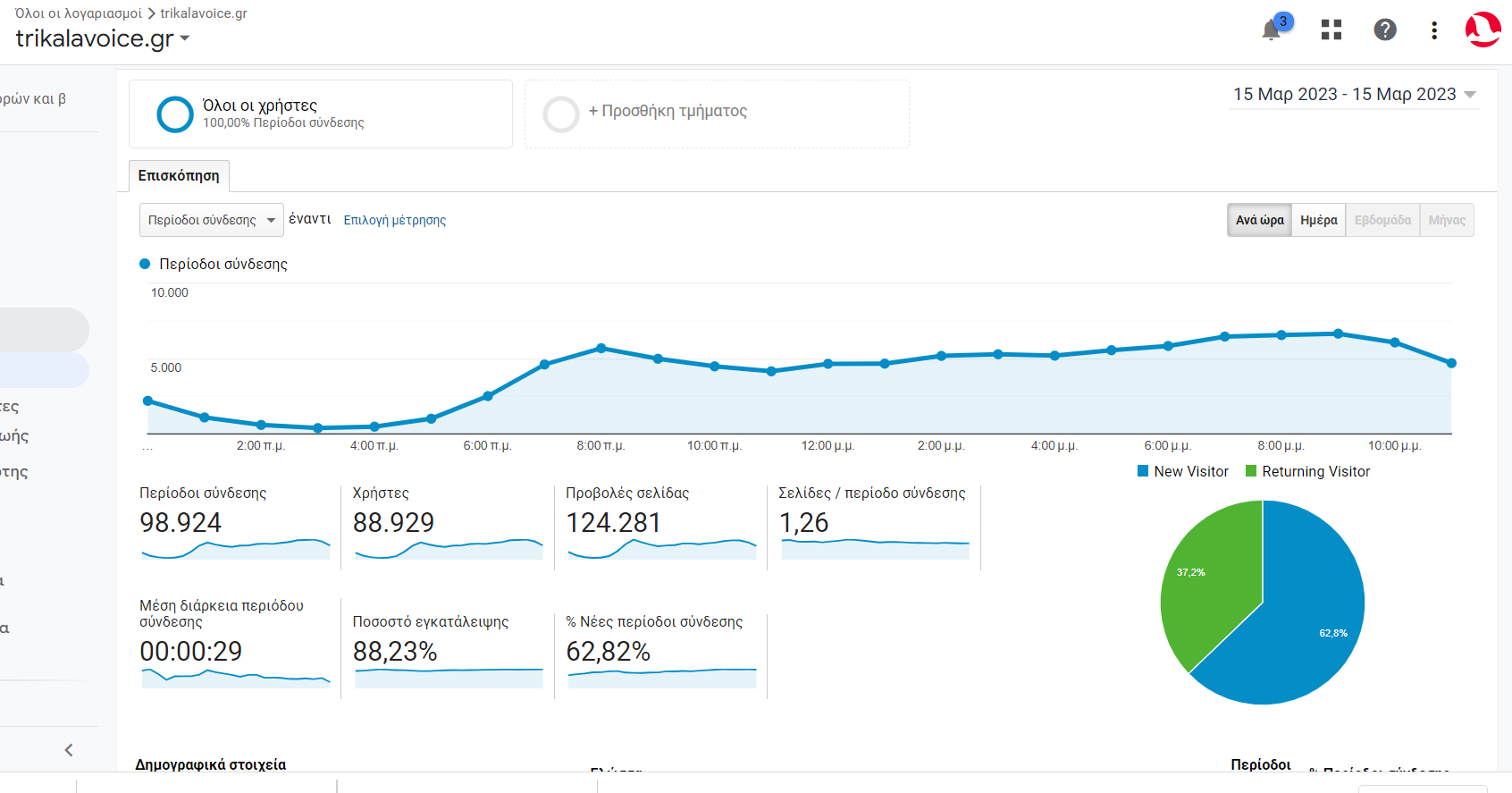The image size is (1512, 793).
Task: Select the 'Ανά ώρα' hourly view
Action: (x=1259, y=220)
